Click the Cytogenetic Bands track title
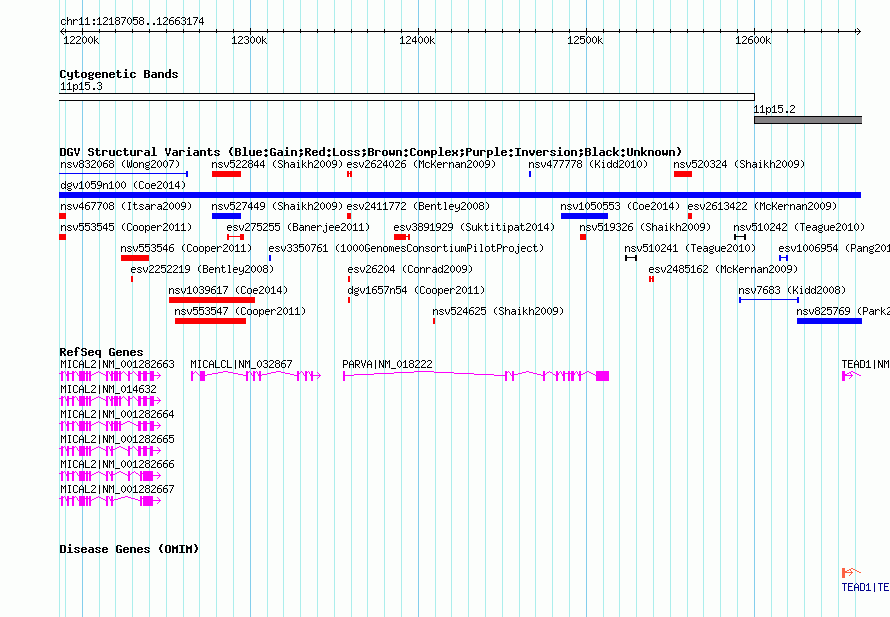The width and height of the screenshot is (890, 617). (x=119, y=74)
